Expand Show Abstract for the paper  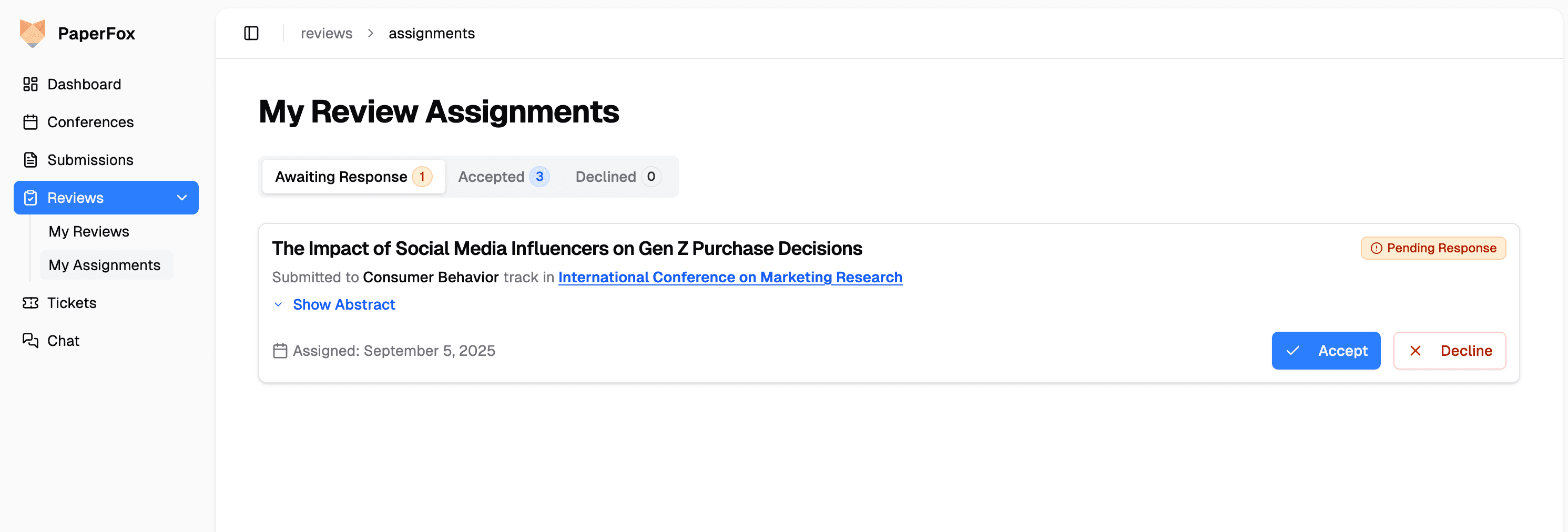coord(344,304)
